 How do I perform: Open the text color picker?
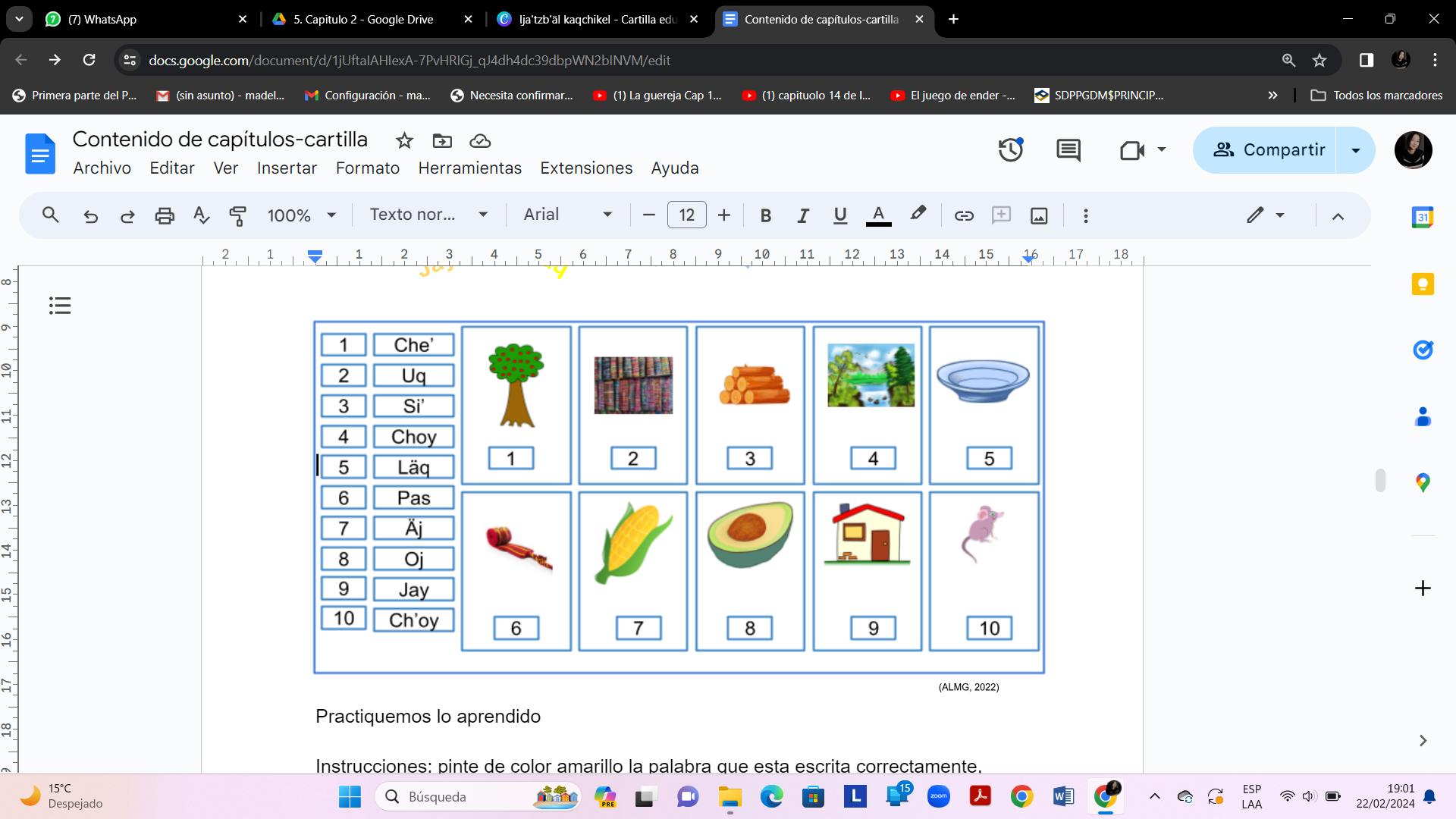tap(878, 215)
